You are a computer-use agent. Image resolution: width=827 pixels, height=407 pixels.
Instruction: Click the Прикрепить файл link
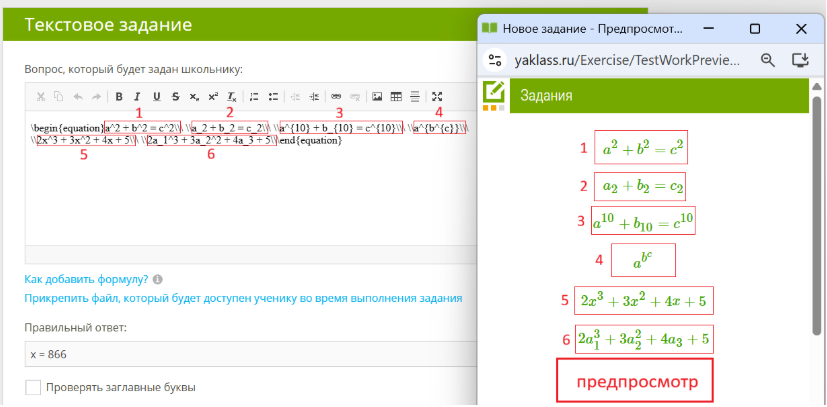(x=243, y=298)
